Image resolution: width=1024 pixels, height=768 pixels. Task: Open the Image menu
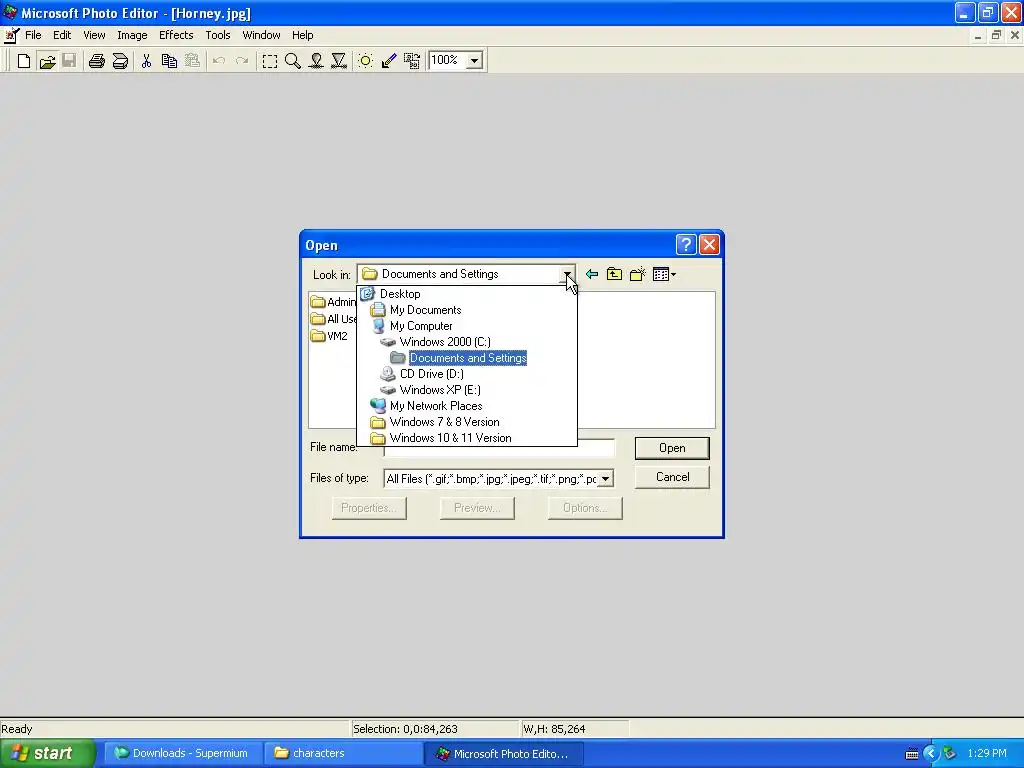click(132, 35)
